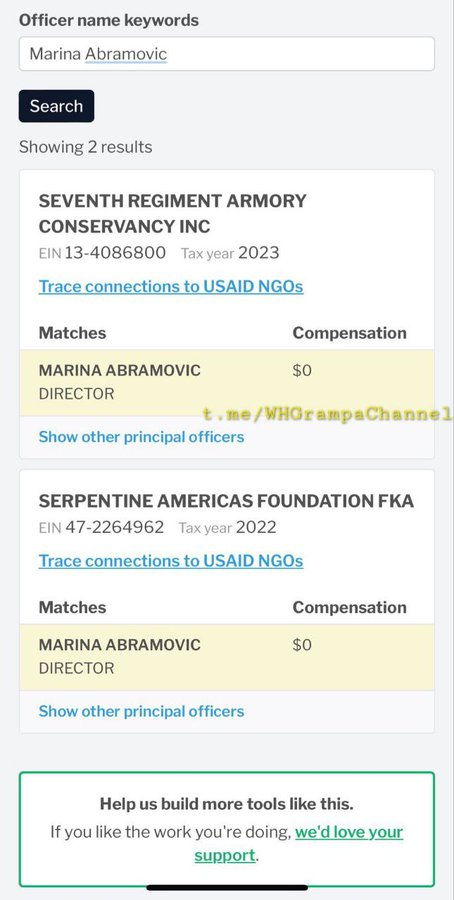This screenshot has width=454, height=900.
Task: Click the t.me/WHGrampaChannel watermark text
Action: point(328,414)
